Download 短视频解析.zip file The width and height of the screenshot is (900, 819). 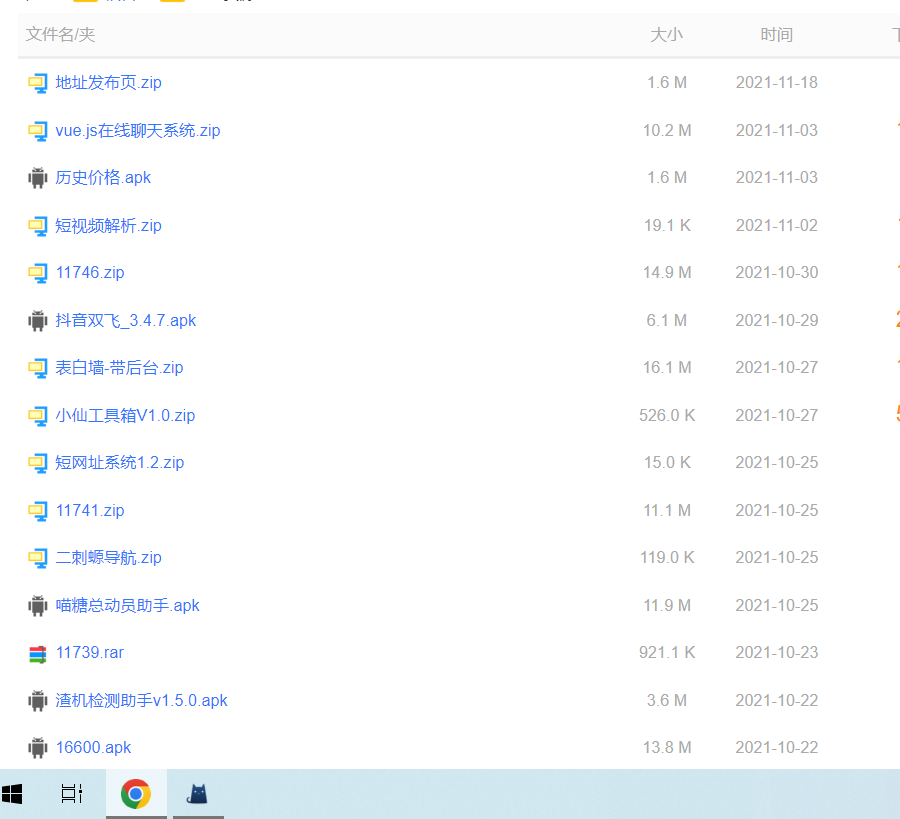click(108, 225)
